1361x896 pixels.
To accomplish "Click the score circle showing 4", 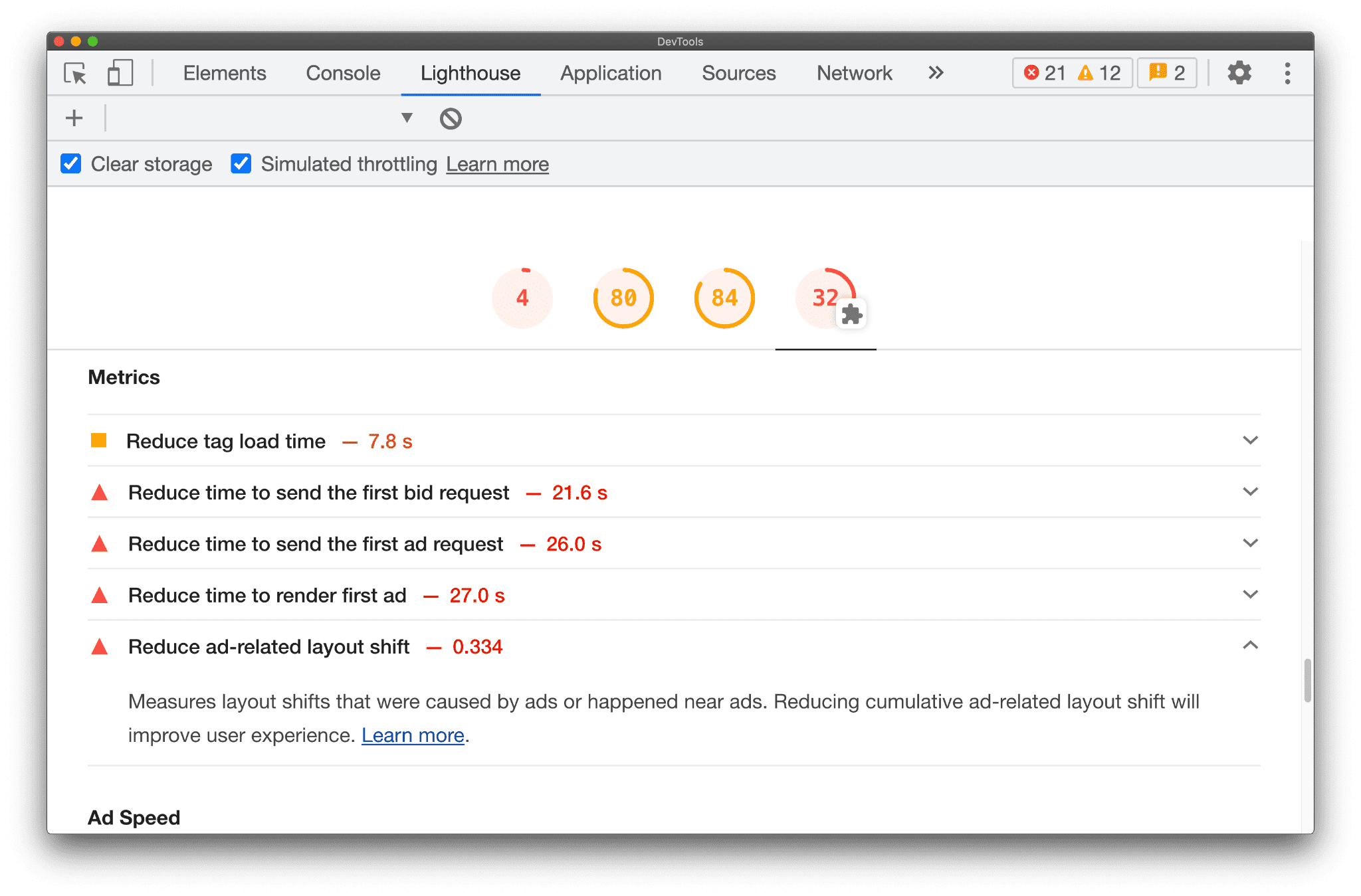I will 522,297.
